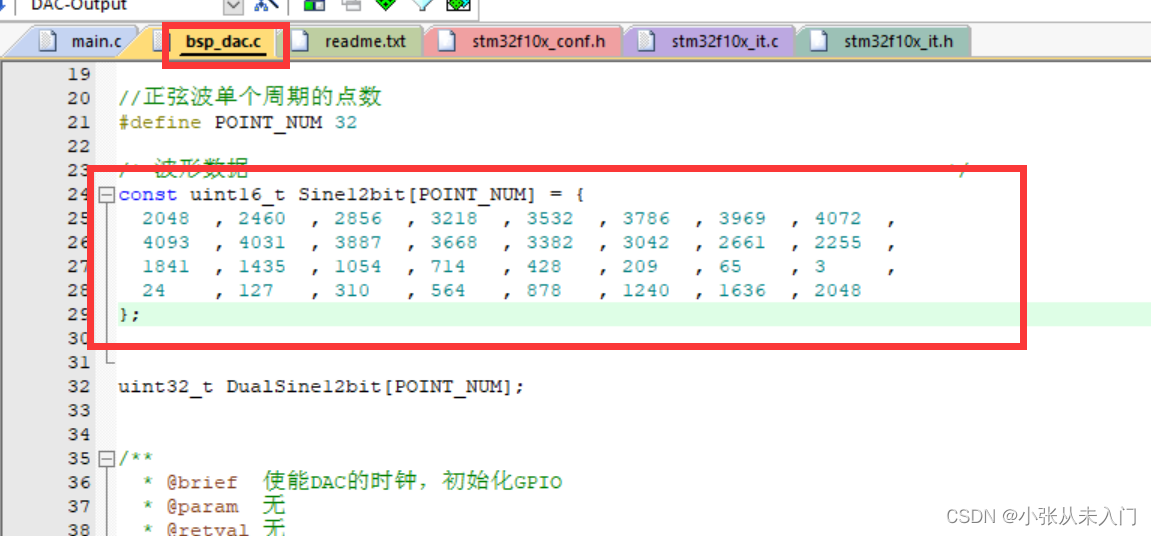Collapse the Sine12bit array fold at line 24

(x=106, y=195)
